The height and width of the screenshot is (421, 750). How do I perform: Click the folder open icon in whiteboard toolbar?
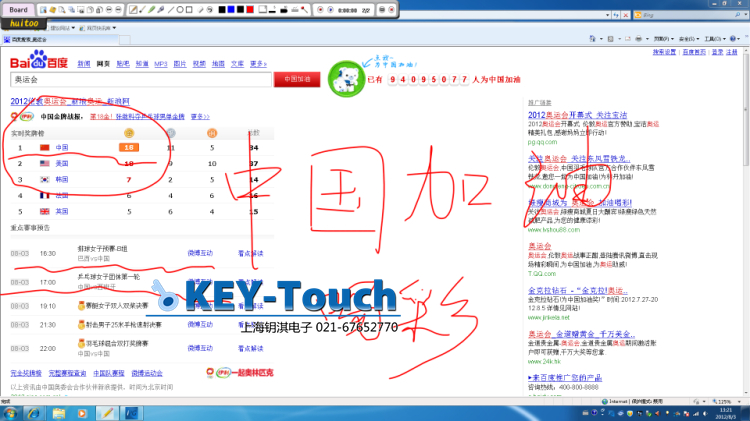(x=53, y=10)
